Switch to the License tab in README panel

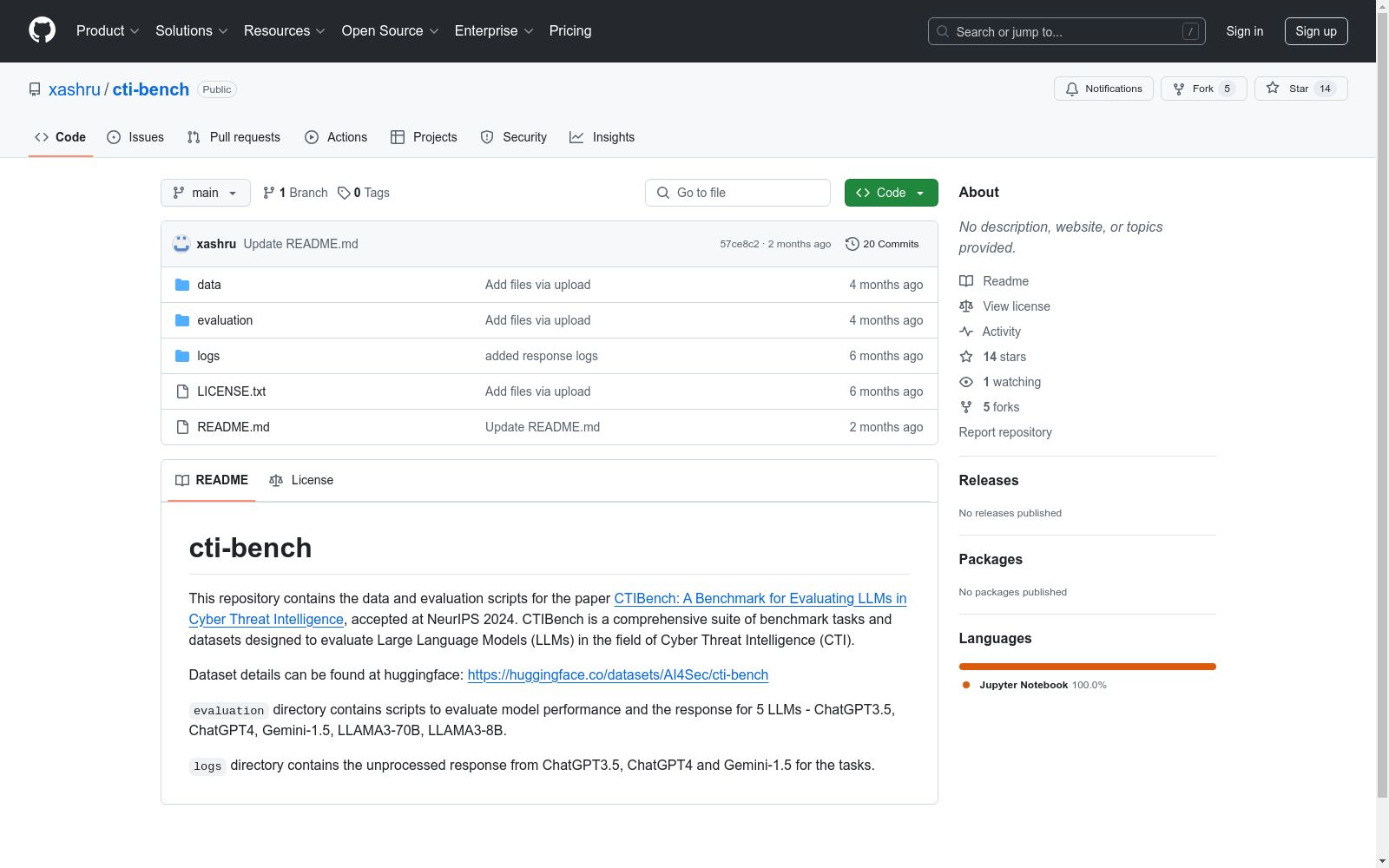[x=301, y=480]
